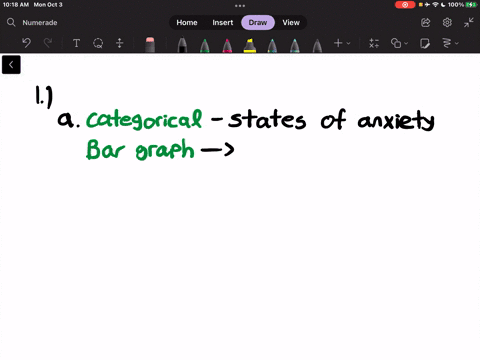The image size is (480, 360).
Task: Tap the red screen recording indicator
Action: (405, 5)
